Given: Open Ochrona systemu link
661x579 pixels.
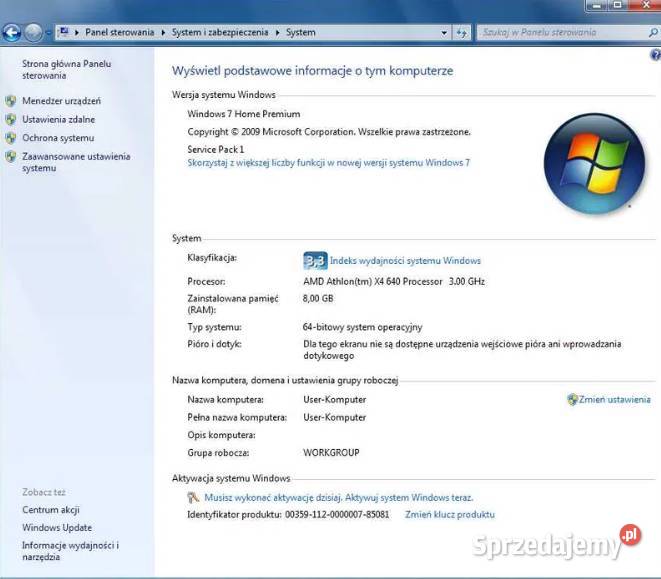Looking at the screenshot, I should [x=58, y=138].
